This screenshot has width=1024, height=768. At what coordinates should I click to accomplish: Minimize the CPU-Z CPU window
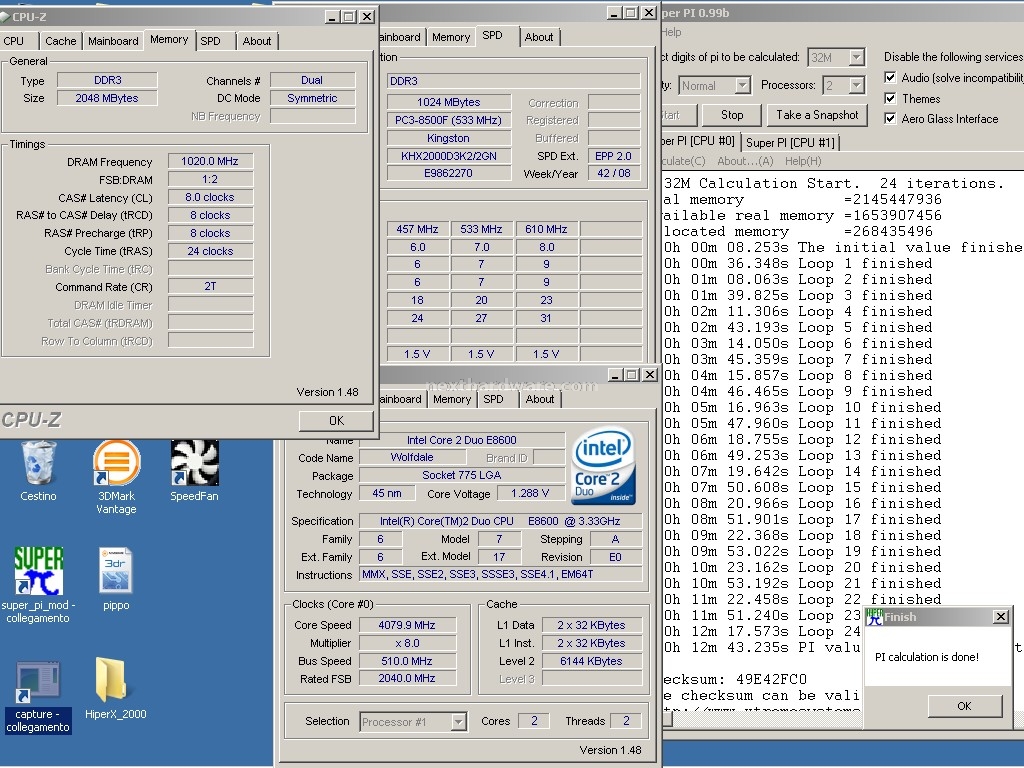point(615,374)
